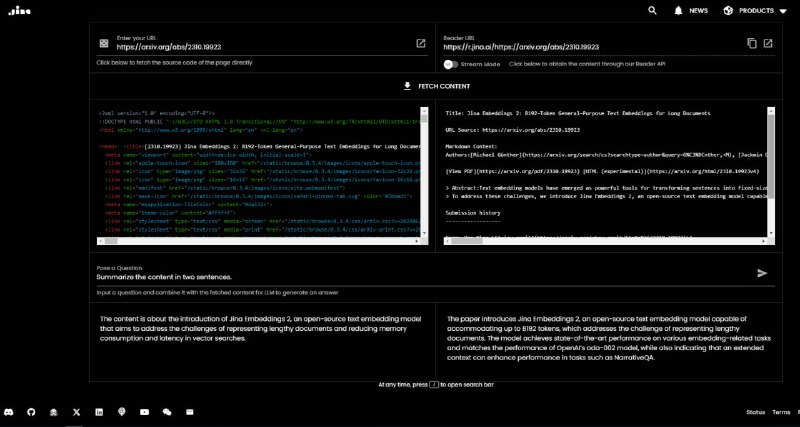Open Reader URL in new tab
This screenshot has width=800, height=427.
[768, 43]
